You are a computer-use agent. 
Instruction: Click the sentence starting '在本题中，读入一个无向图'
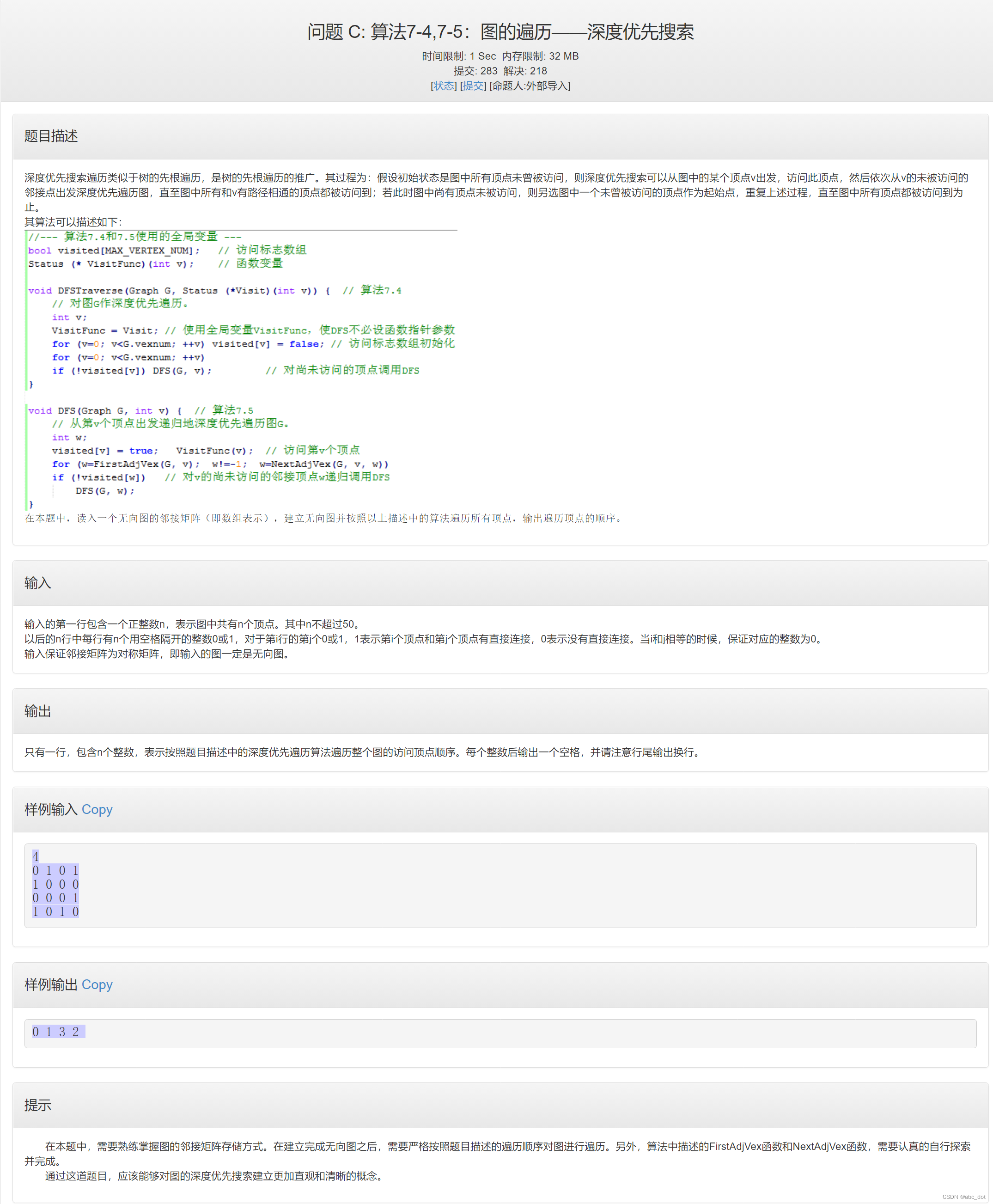[324, 518]
